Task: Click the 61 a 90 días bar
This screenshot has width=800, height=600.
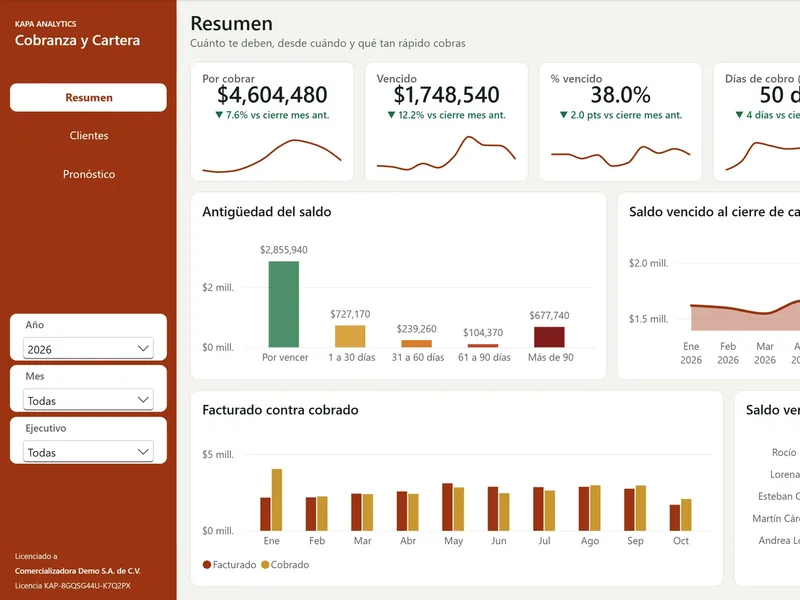Action: coord(483,346)
